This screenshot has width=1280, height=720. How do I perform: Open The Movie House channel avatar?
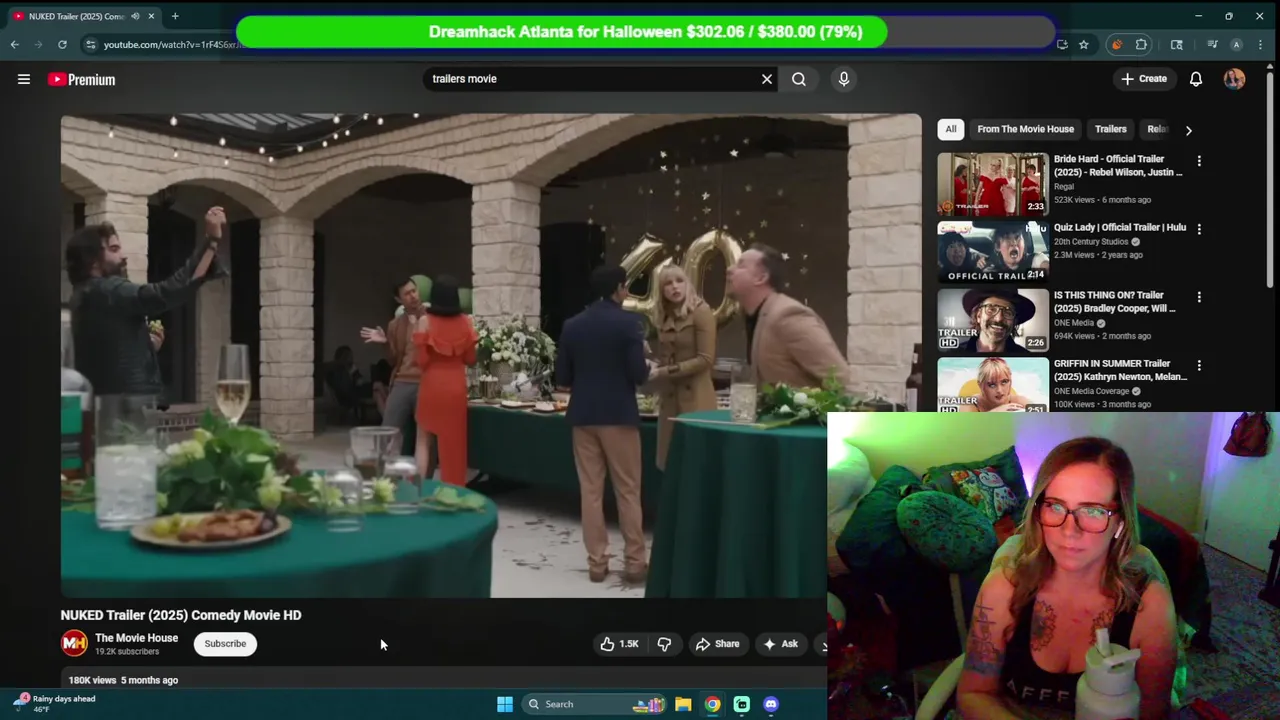pyautogui.click(x=74, y=644)
